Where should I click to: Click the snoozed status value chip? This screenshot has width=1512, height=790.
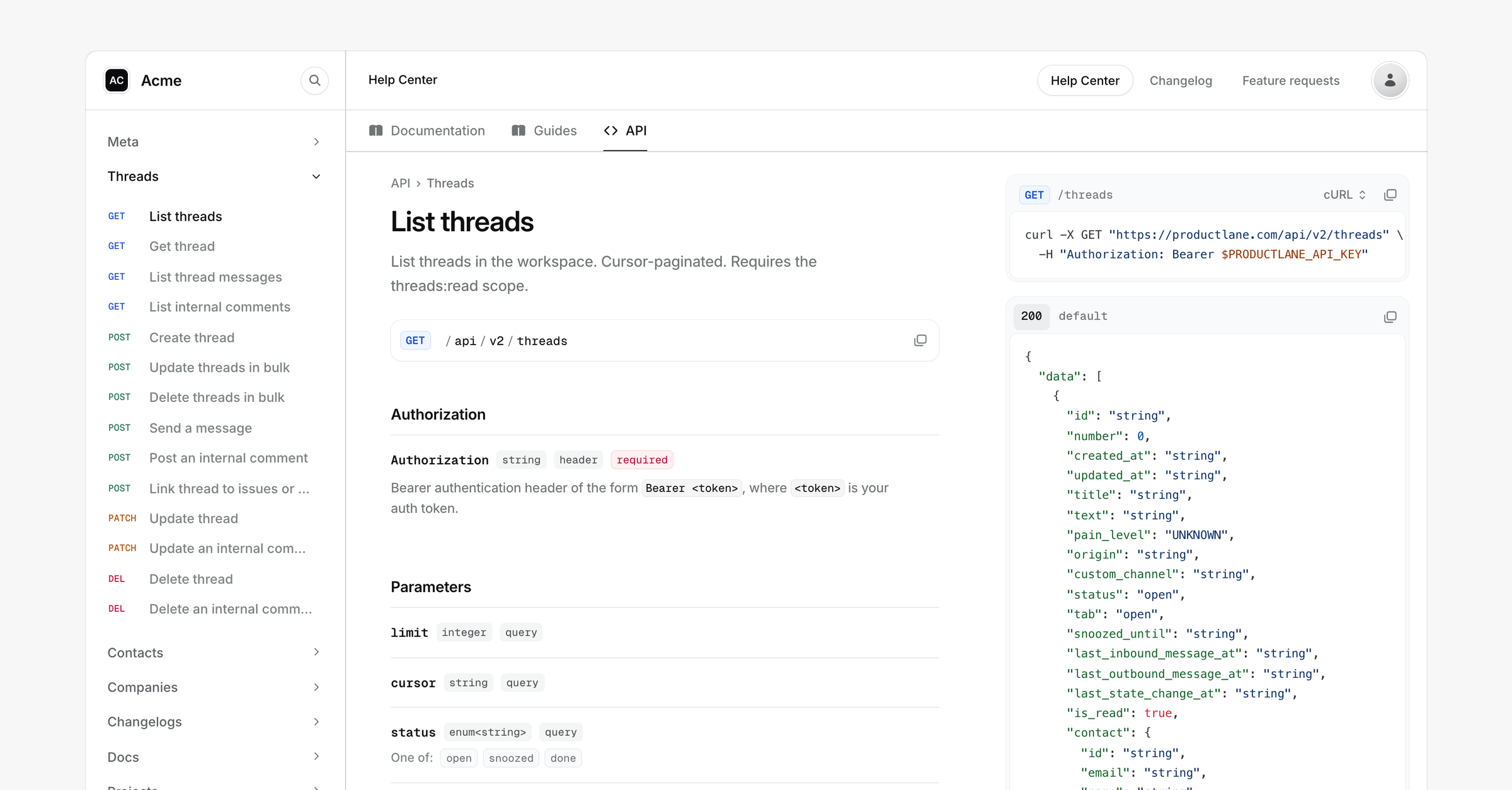(x=511, y=758)
